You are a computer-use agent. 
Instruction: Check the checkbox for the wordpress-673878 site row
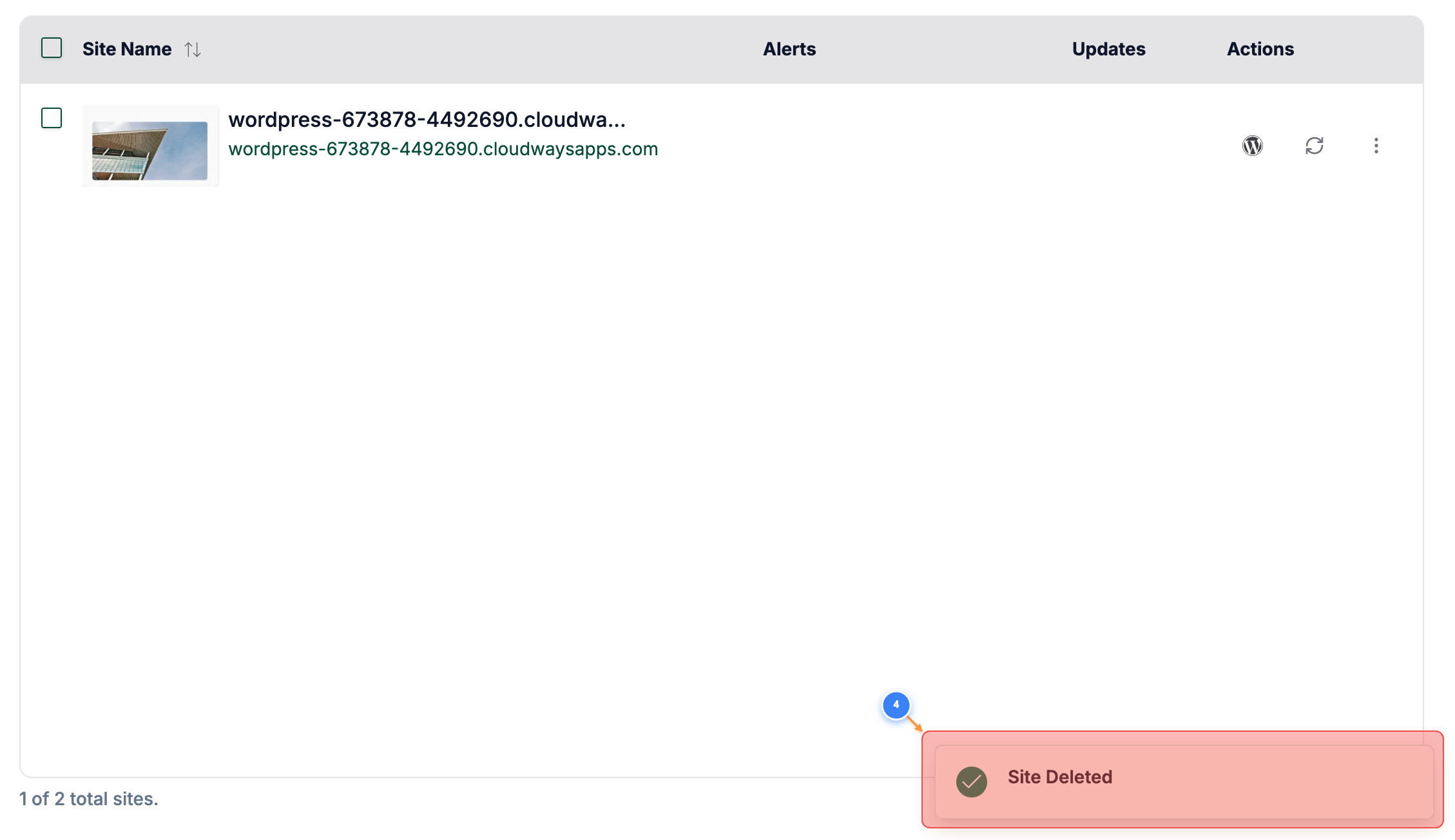coord(52,119)
